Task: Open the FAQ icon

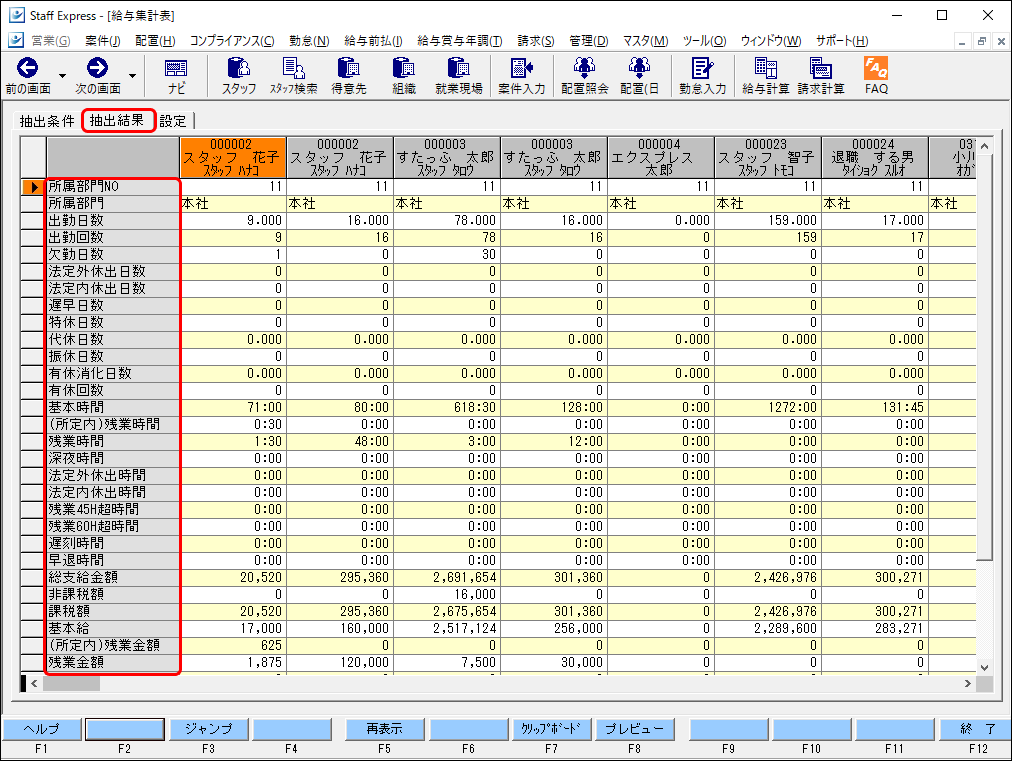Action: [876, 68]
